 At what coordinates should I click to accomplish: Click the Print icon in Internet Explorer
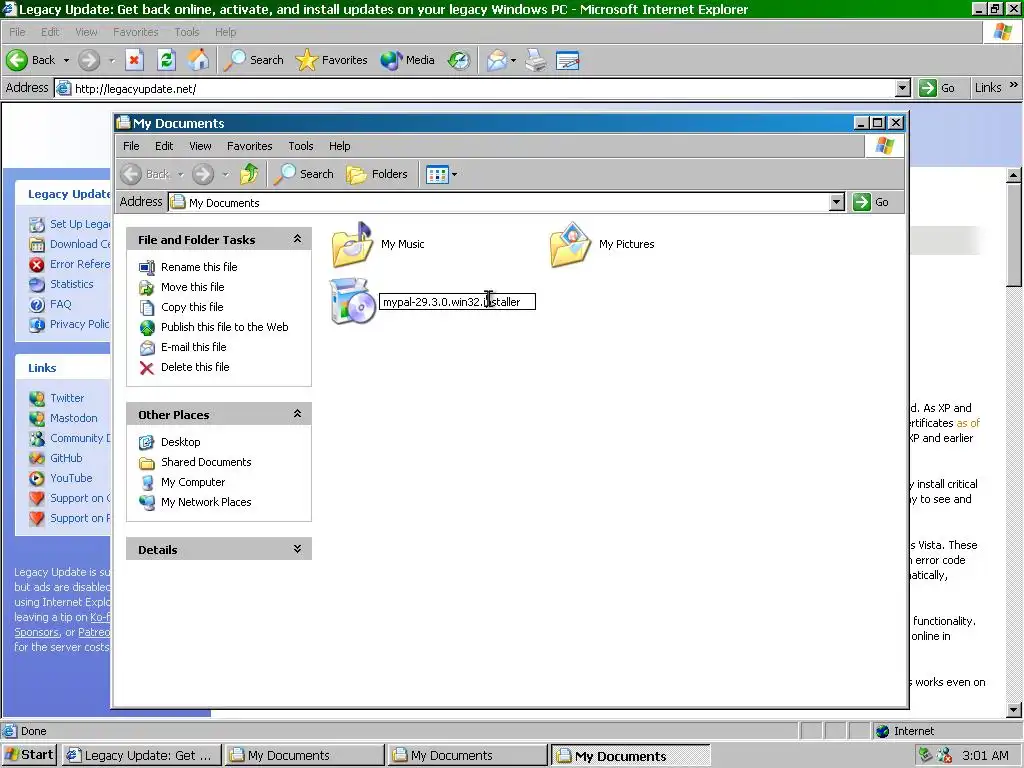(536, 60)
